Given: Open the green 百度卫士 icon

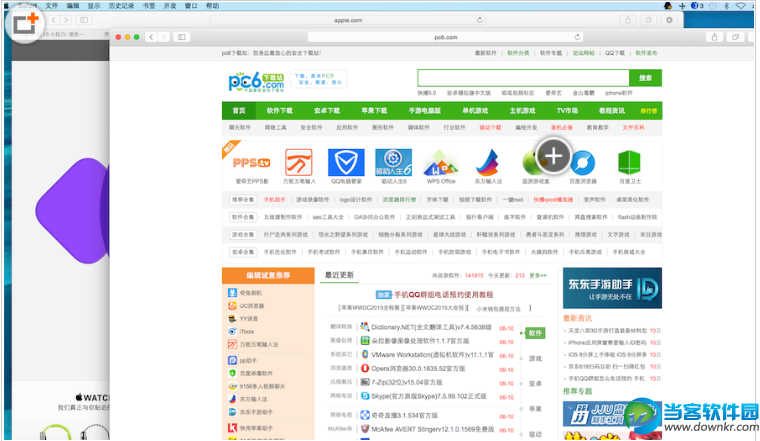Looking at the screenshot, I should pyautogui.click(x=629, y=162).
